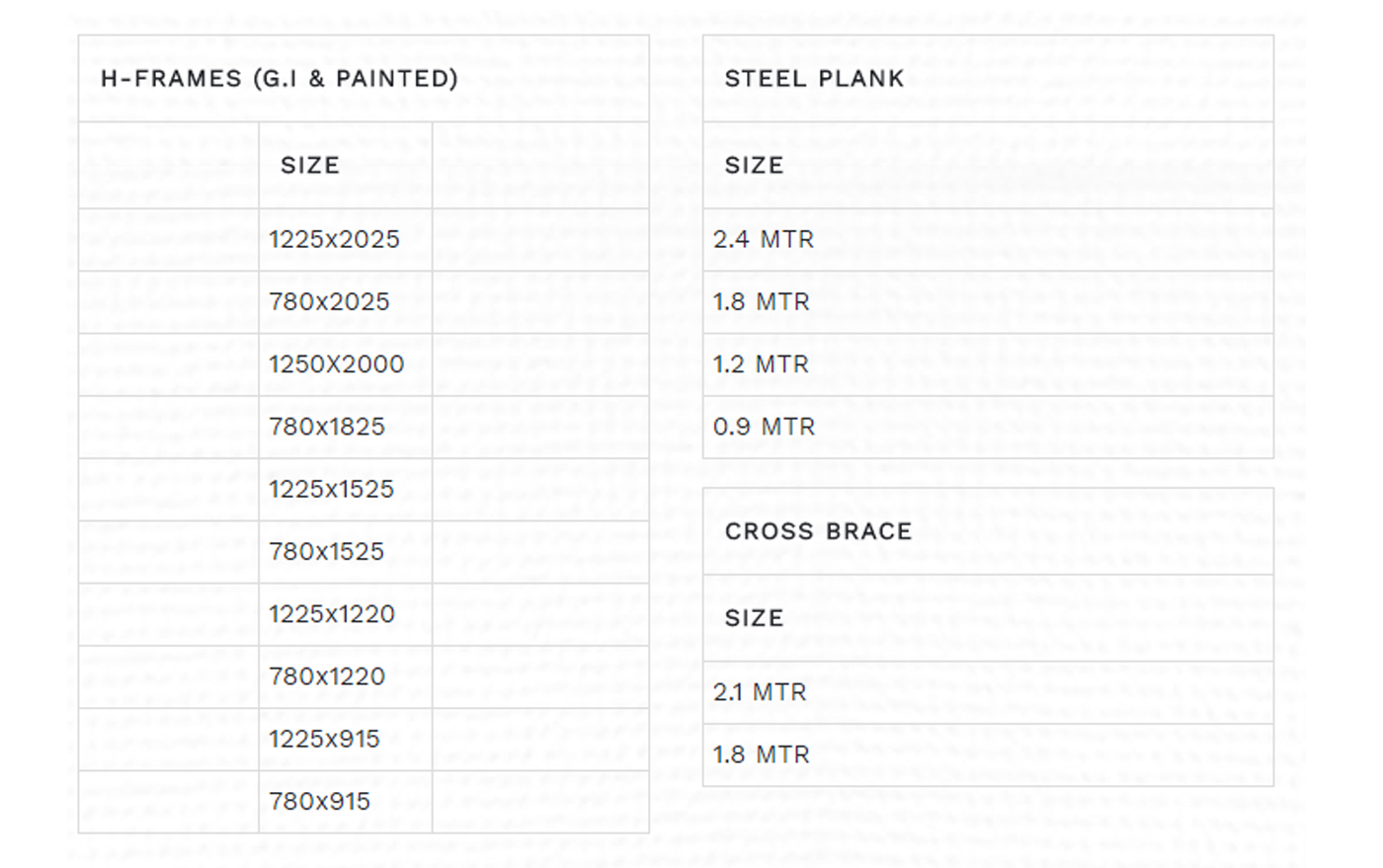Click the 780x1220 size cell
This screenshot has width=1383, height=868.
(327, 676)
